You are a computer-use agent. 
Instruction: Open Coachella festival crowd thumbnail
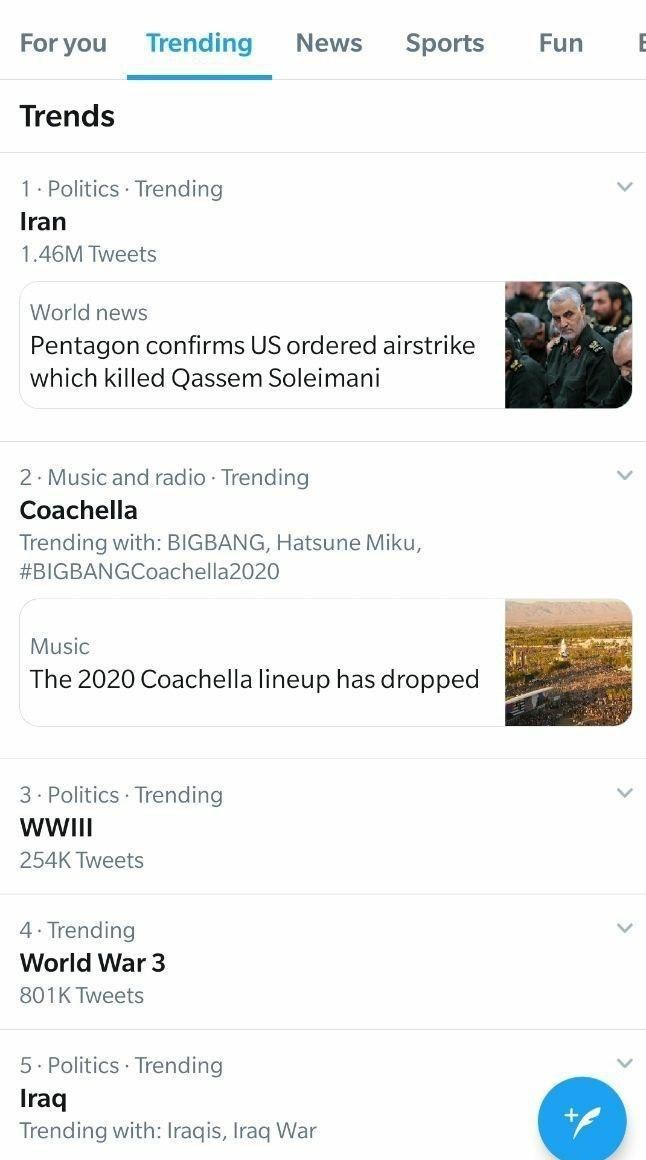tap(568, 662)
